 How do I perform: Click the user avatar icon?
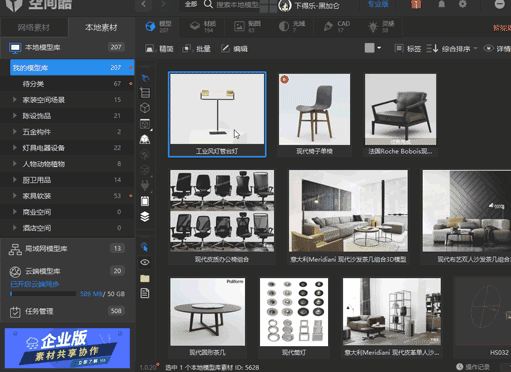tap(285, 5)
